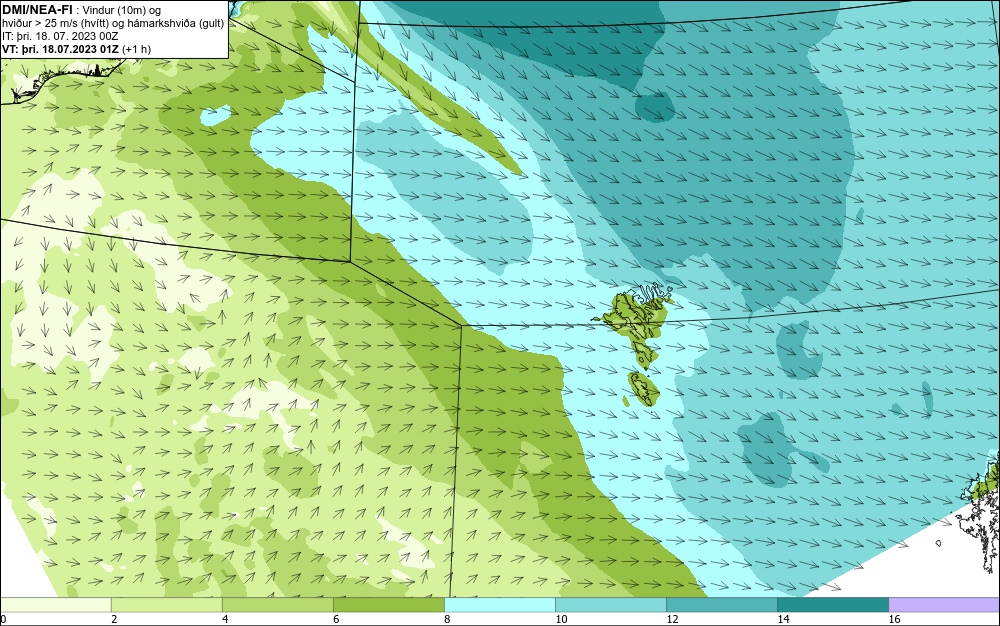1000x626 pixels.
Task: Click the legend value '8'
Action: click(x=447, y=619)
